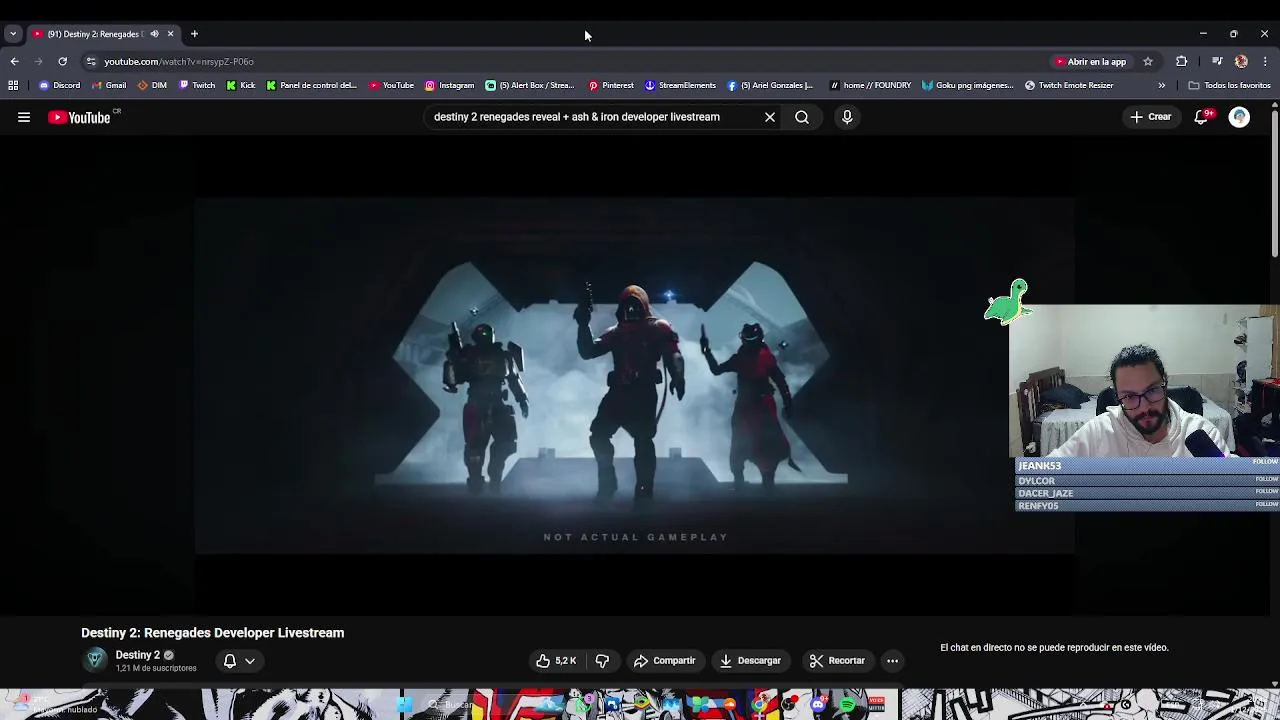Screen dimensions: 1280x720
Task: Open the YouTube notifications bell
Action: pos(1201,117)
